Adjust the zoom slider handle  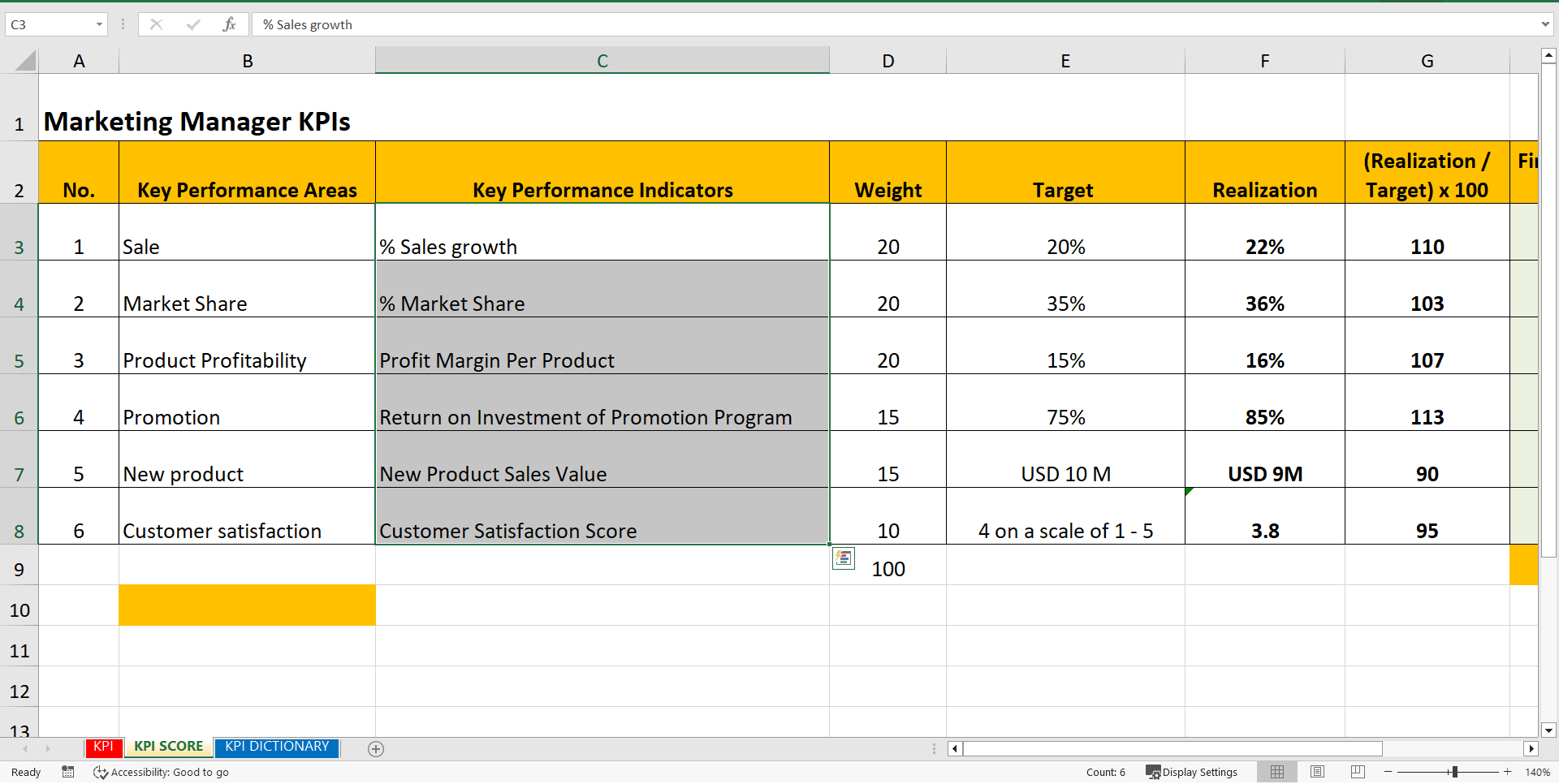pyautogui.click(x=1454, y=772)
